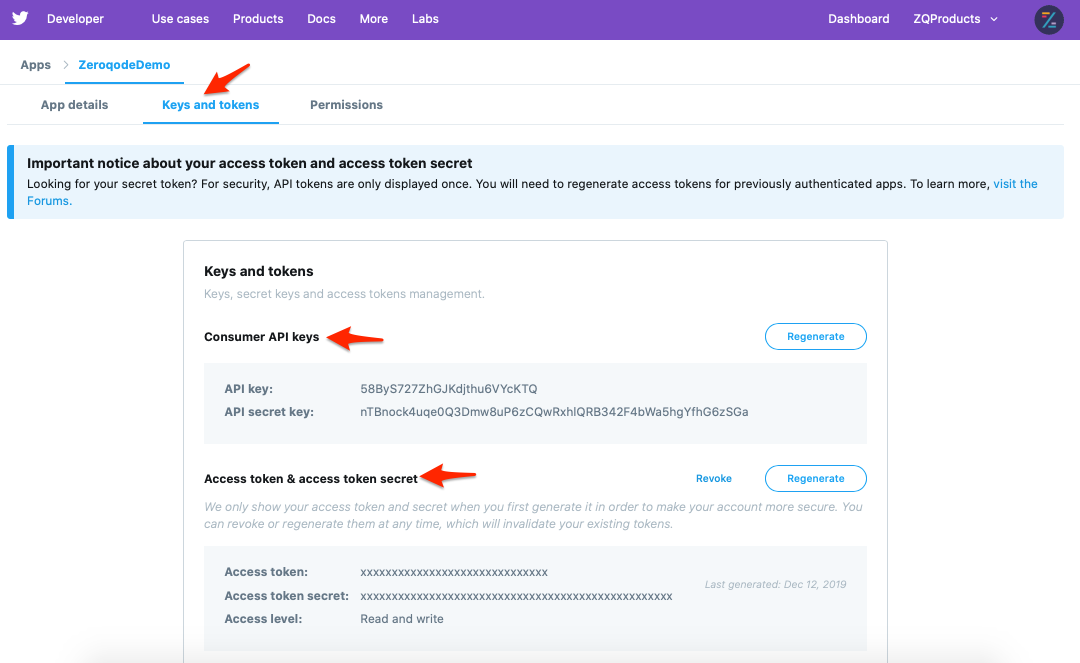Click the 'Consumer API keys' heading
The width and height of the screenshot is (1080, 663).
(261, 337)
